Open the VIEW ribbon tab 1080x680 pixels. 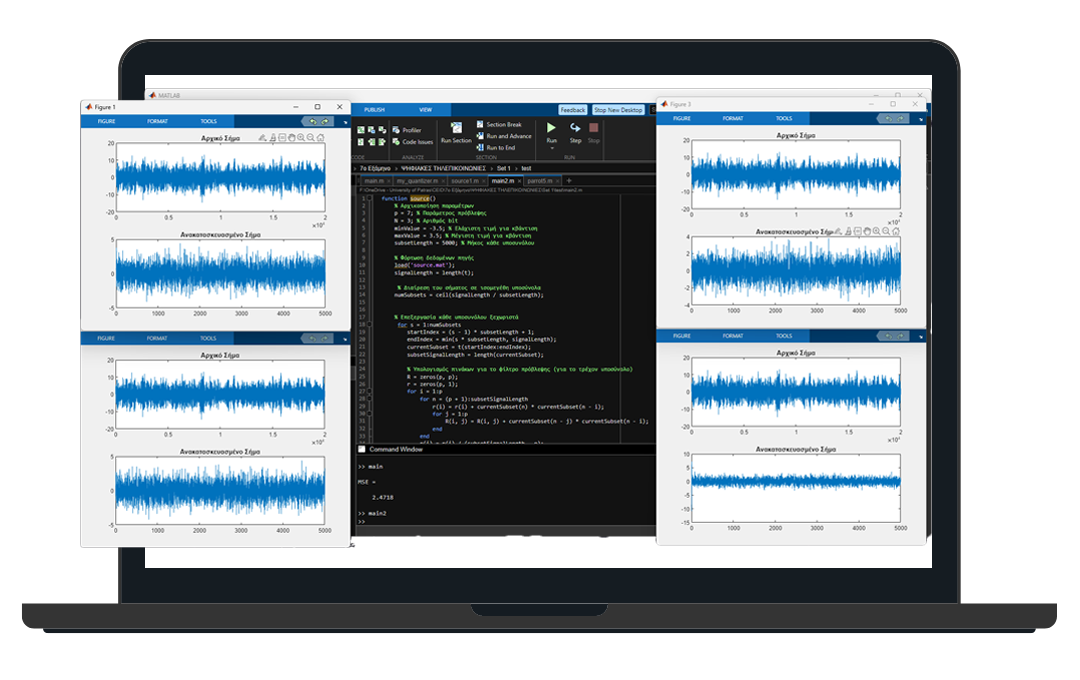(x=425, y=110)
